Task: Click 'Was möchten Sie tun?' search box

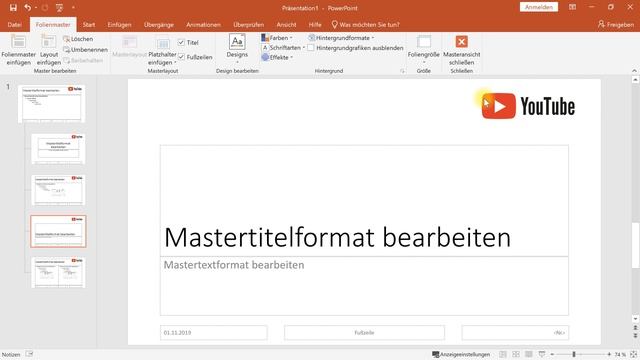Action: click(365, 24)
